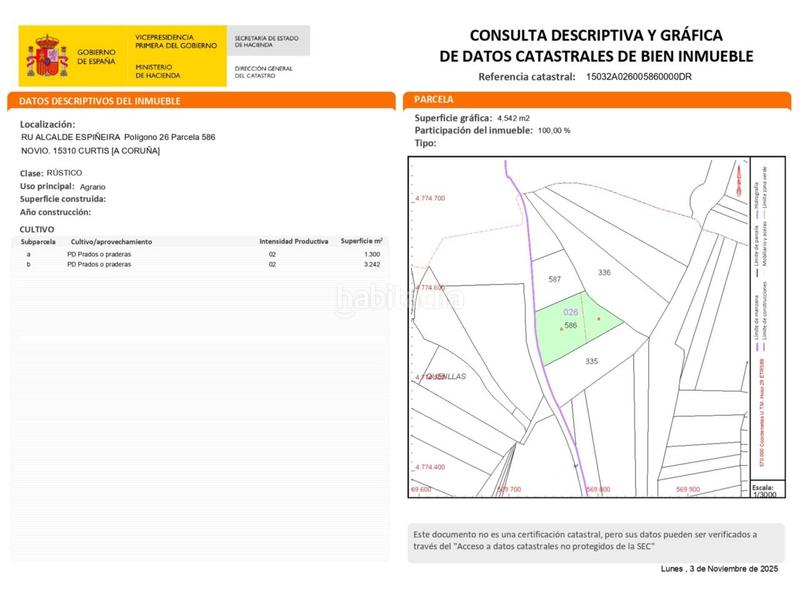Select subparcela b row with 3.242 surface
Image resolution: width=800 pixels, height=600 pixels.
pyautogui.click(x=200, y=265)
